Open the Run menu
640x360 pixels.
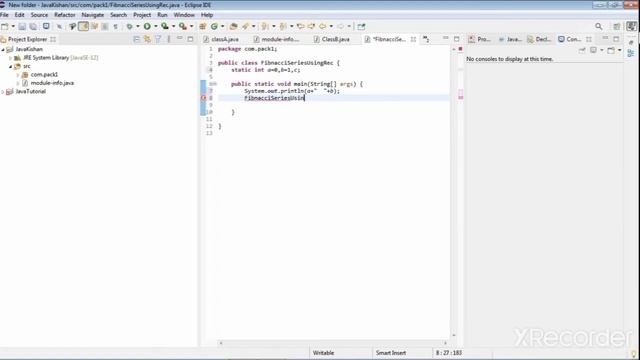click(x=162, y=15)
